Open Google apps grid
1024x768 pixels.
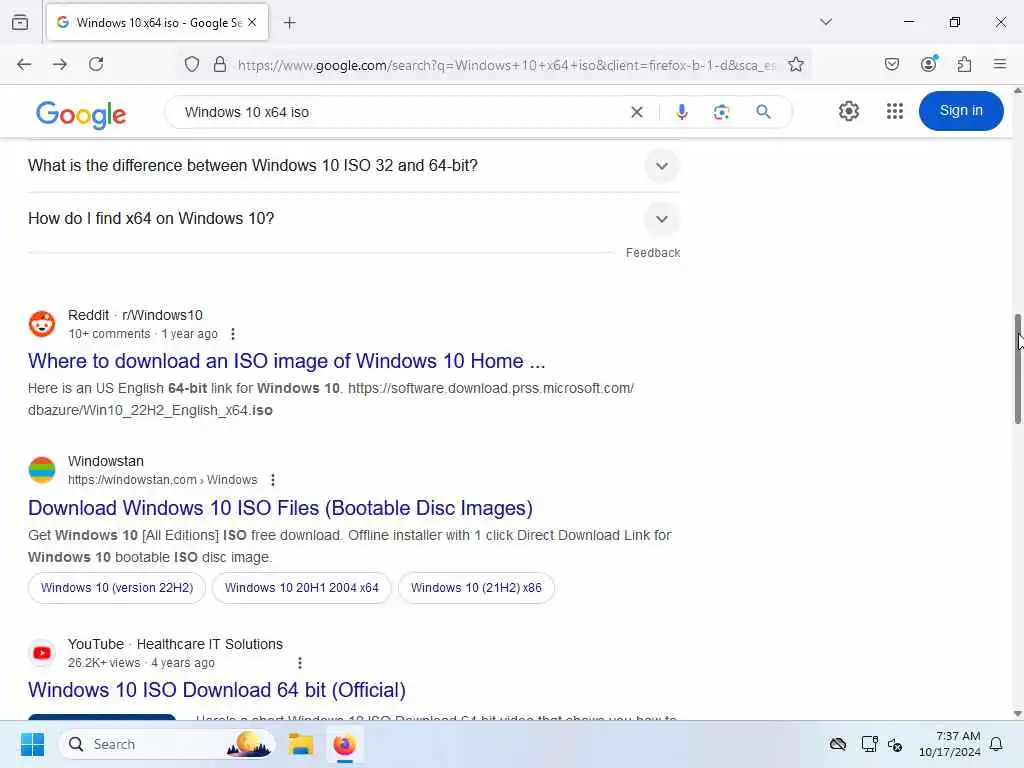tap(895, 111)
